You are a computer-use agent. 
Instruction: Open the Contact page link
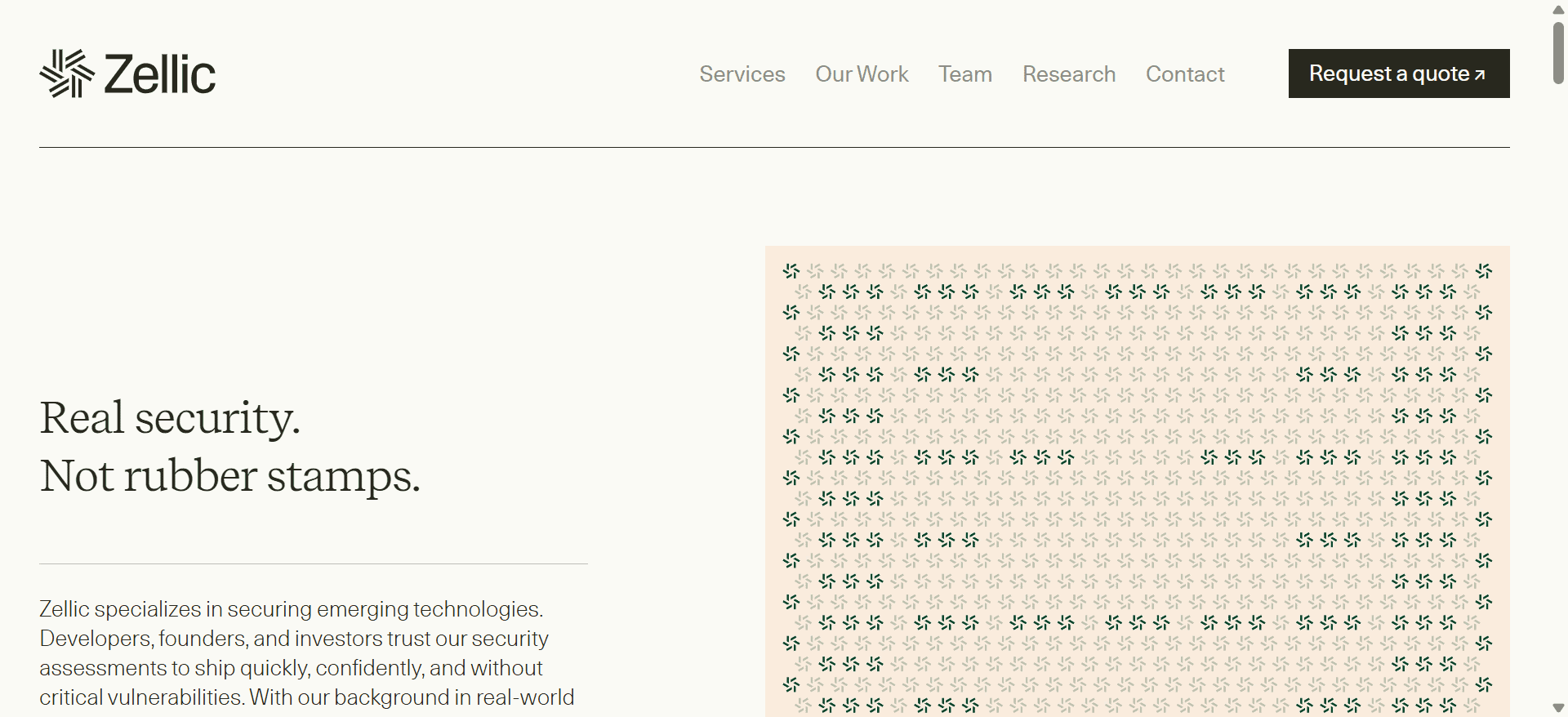(x=1185, y=74)
